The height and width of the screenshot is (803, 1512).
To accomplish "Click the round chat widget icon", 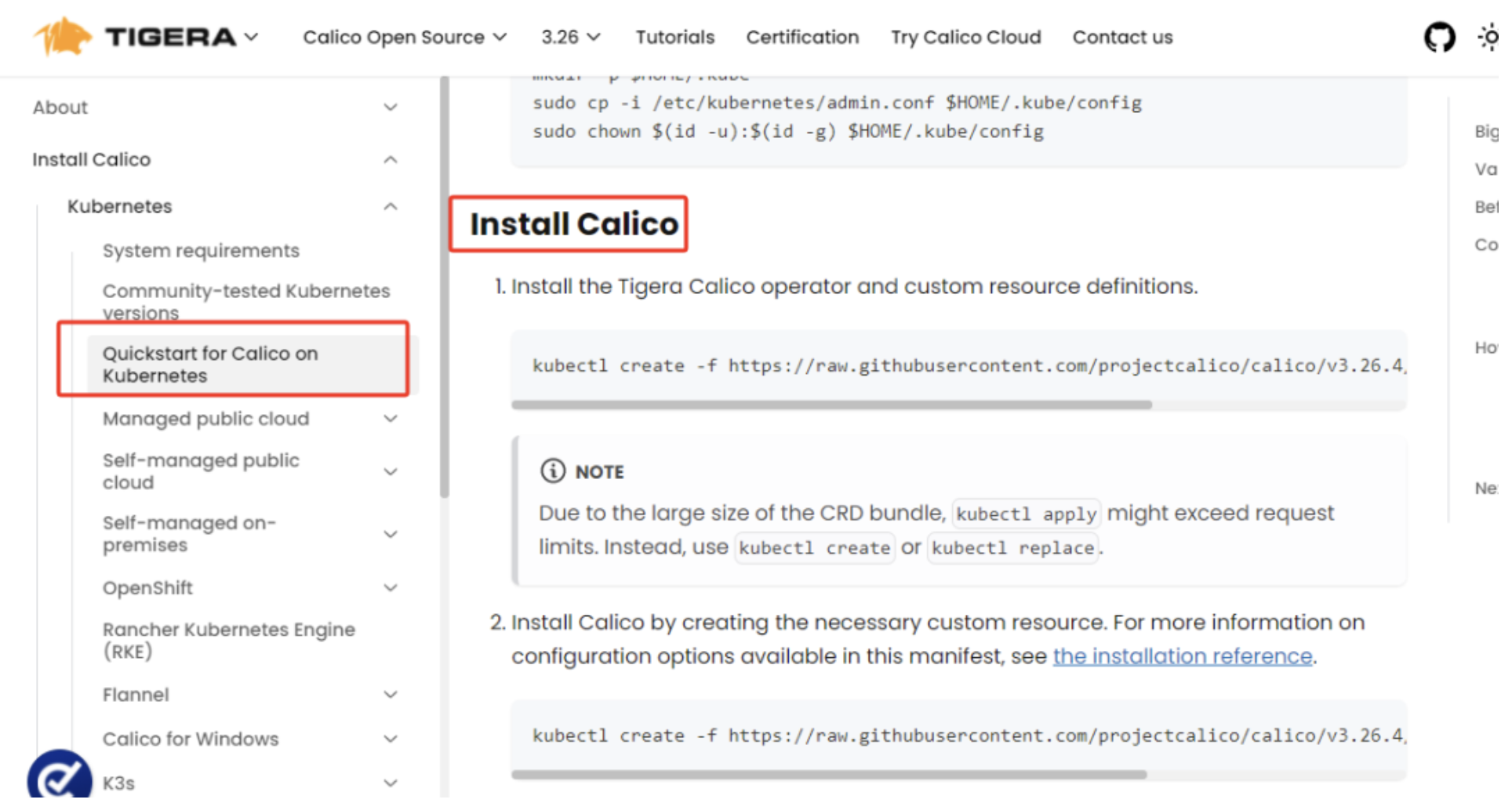I will (60, 777).
